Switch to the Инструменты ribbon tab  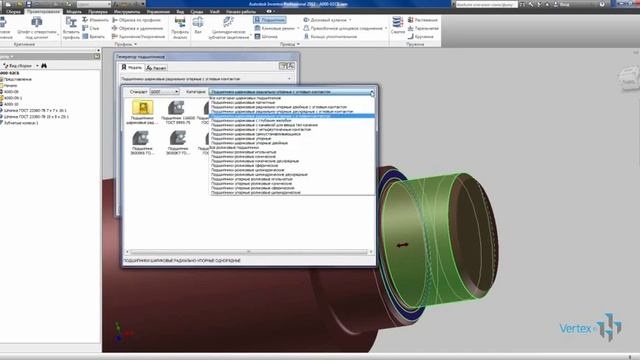tap(127, 11)
